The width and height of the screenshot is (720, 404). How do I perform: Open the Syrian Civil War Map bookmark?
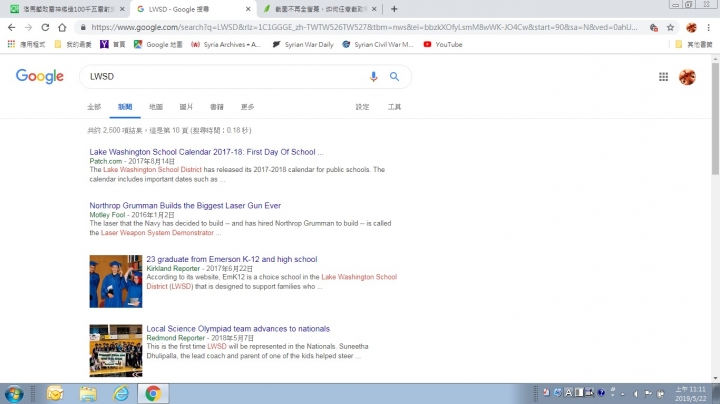(378, 45)
